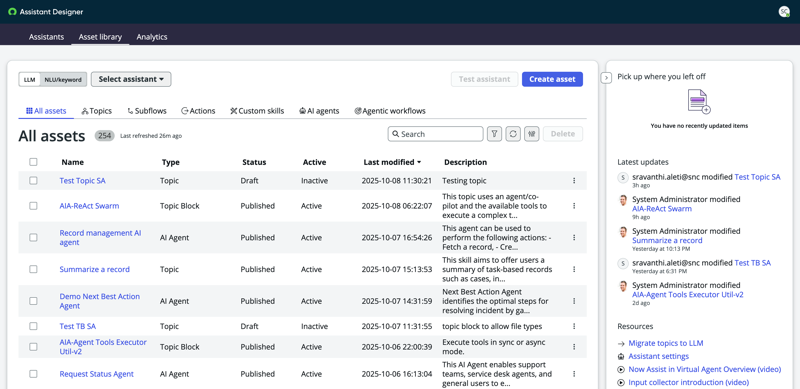Switch to the AI agents tab
The width and height of the screenshot is (800, 389).
[319, 111]
